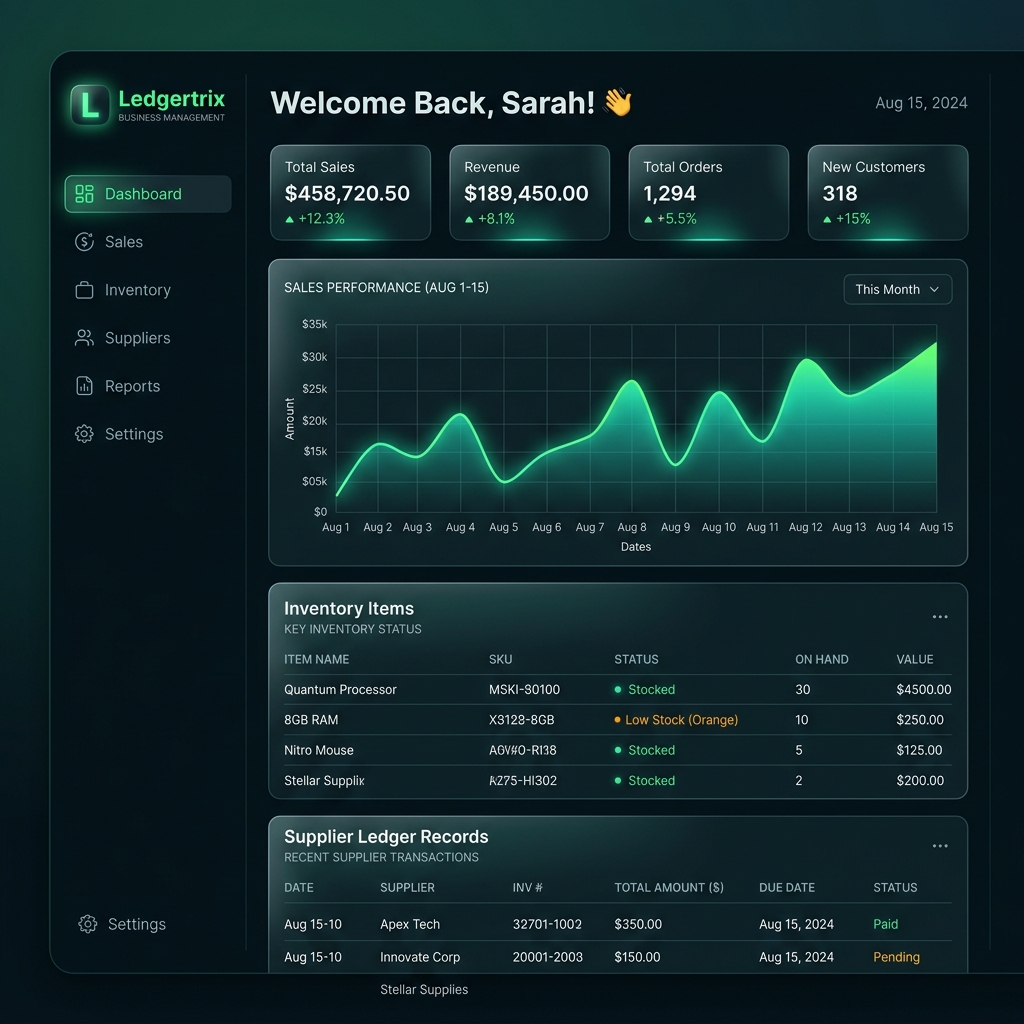The width and height of the screenshot is (1024, 1024).
Task: Open Inventory Items three-dot menu
Action: pos(940,616)
